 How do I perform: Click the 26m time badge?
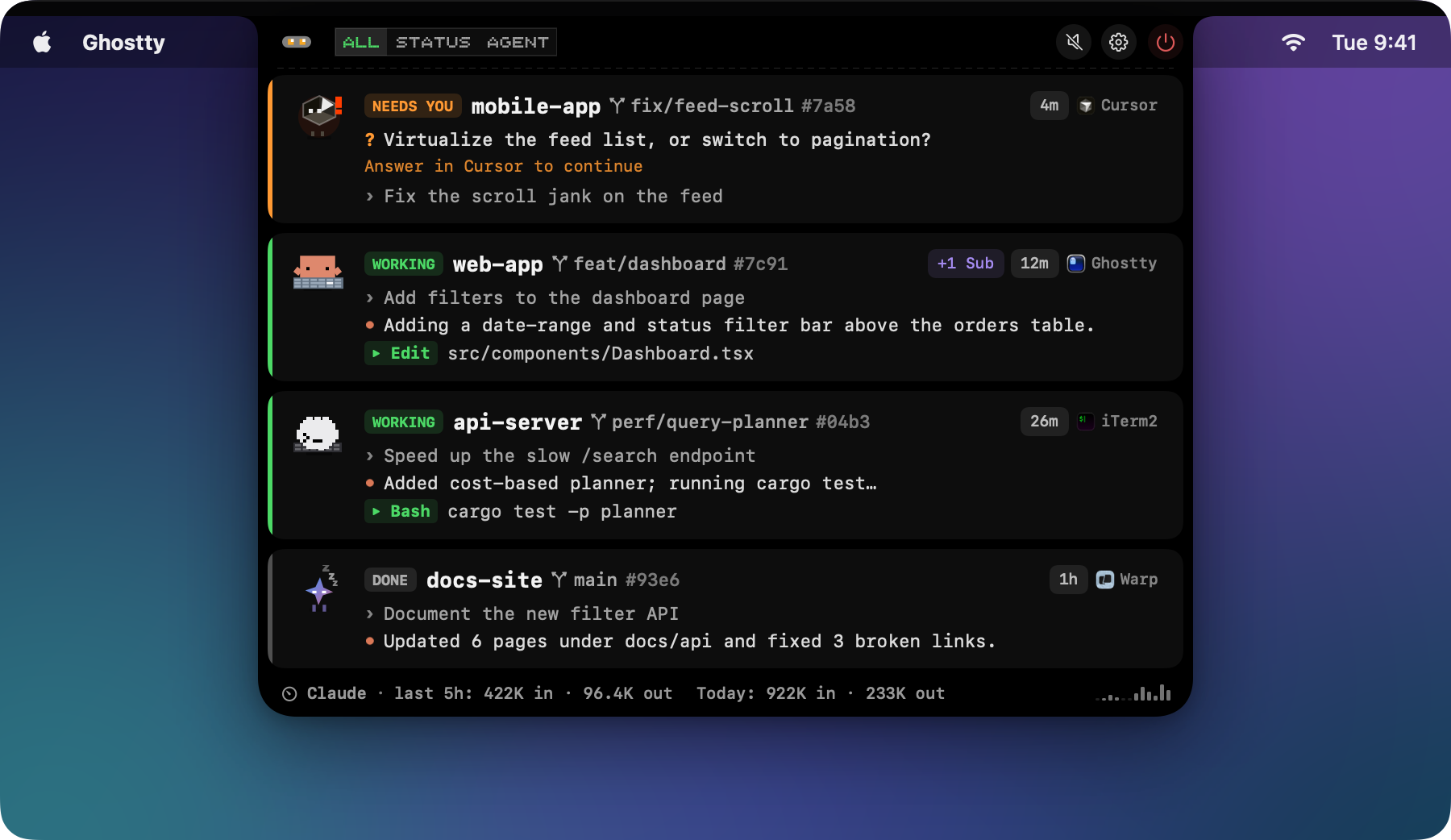(x=1044, y=422)
